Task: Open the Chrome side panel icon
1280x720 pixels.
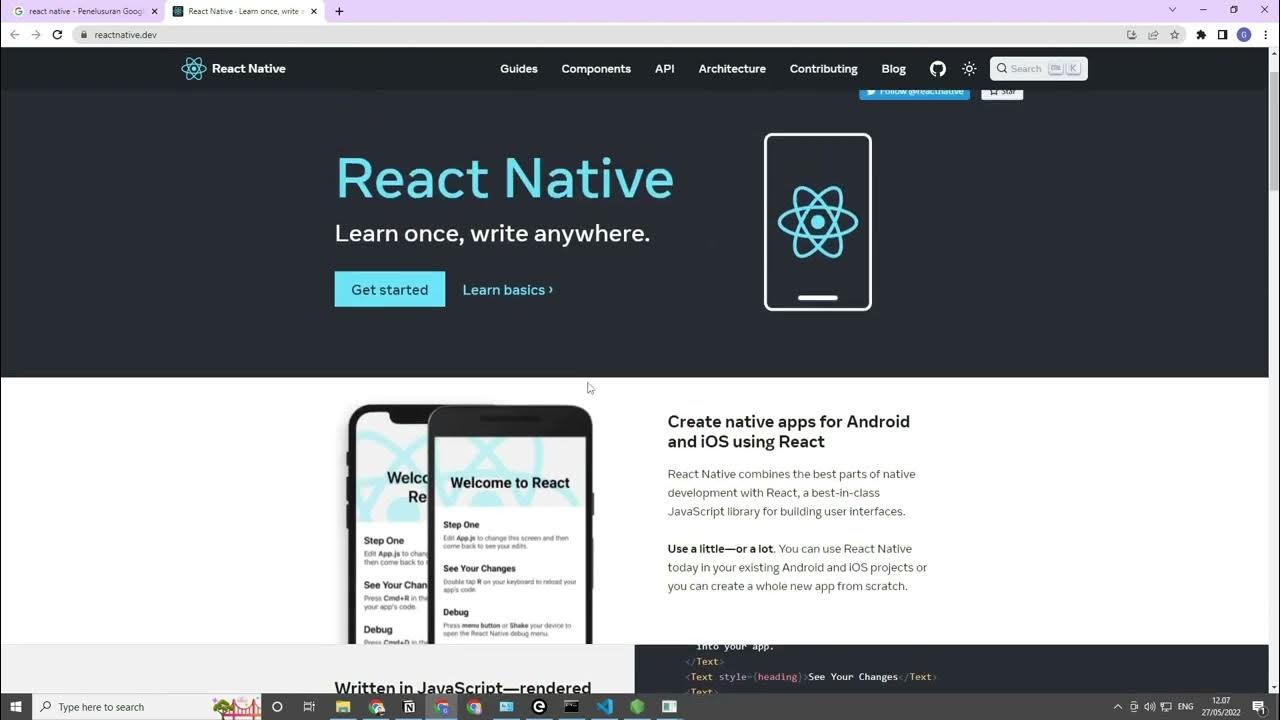Action: pyautogui.click(x=1222, y=35)
